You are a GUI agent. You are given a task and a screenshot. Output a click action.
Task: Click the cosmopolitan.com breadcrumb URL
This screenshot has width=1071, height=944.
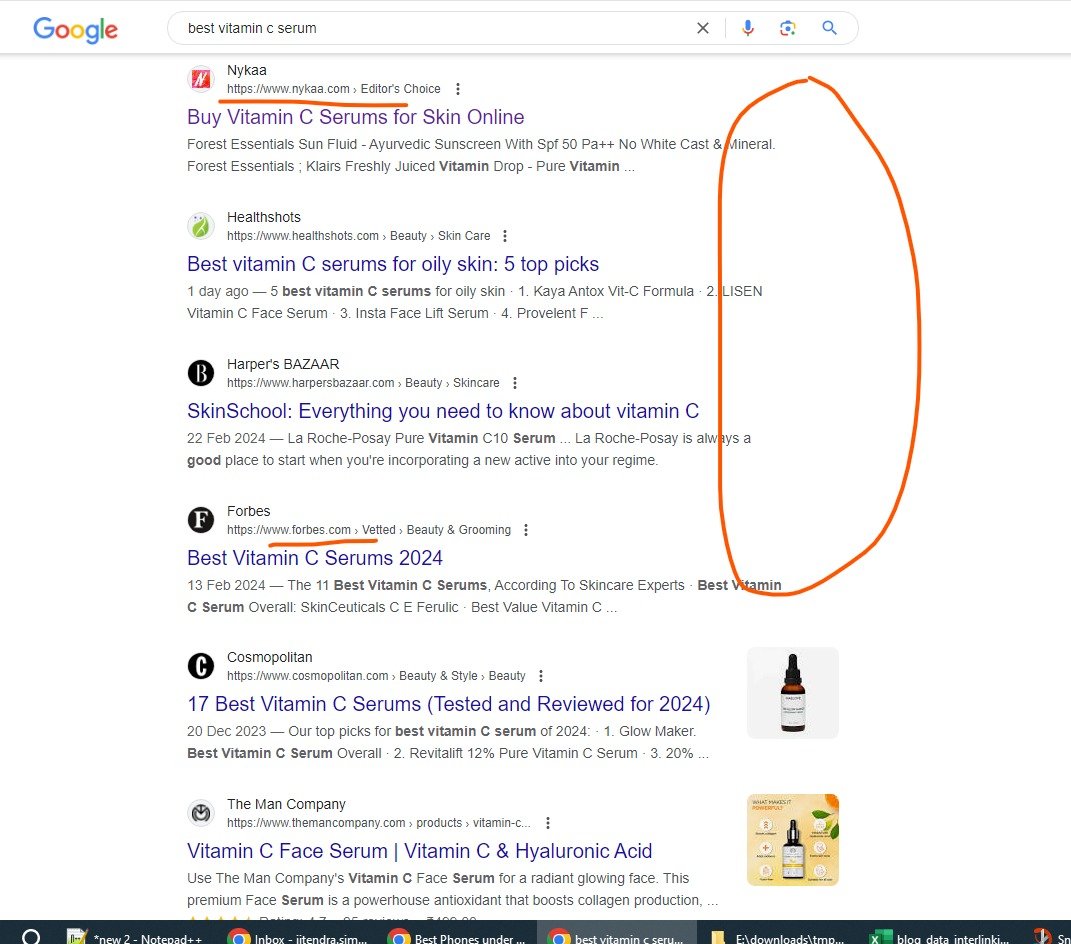tap(376, 676)
